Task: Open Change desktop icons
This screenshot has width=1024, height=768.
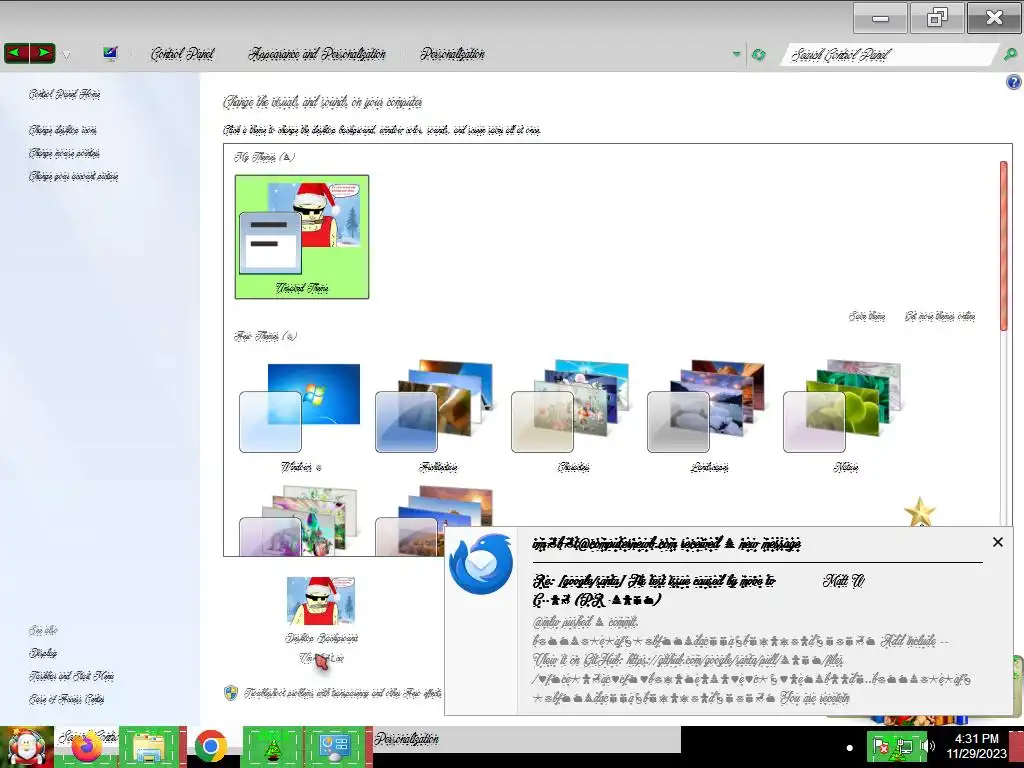Action: click(x=63, y=130)
